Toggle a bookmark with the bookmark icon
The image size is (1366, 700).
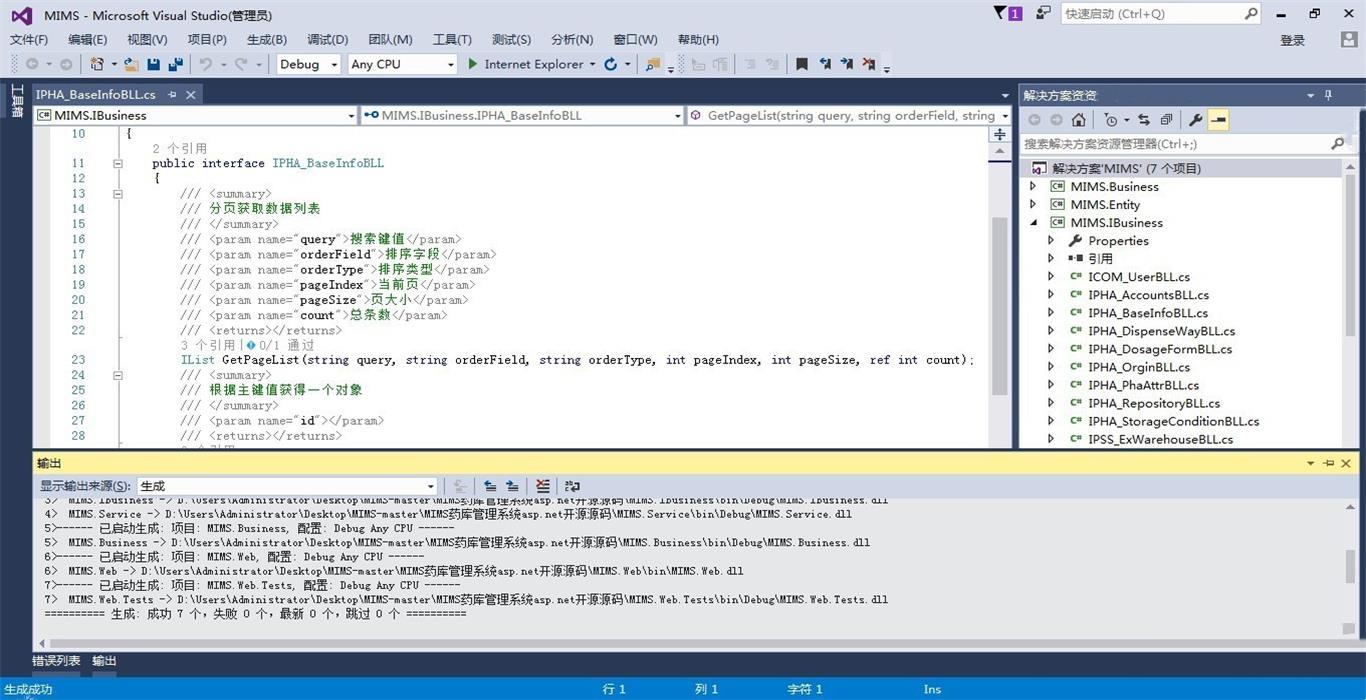tap(801, 64)
